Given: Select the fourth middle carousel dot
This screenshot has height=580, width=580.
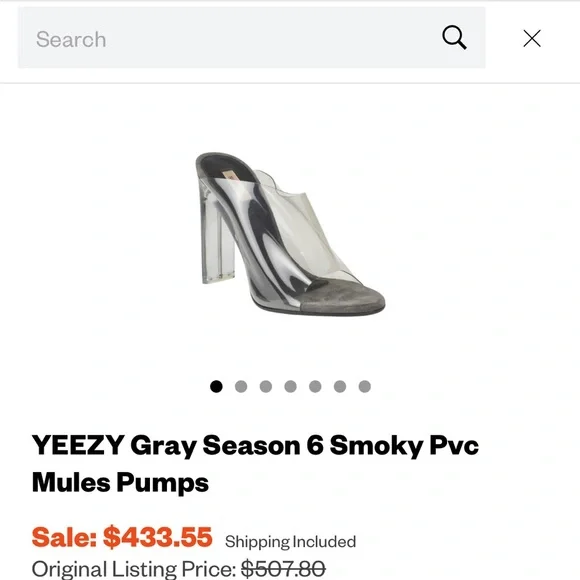Looking at the screenshot, I should 290,387.
